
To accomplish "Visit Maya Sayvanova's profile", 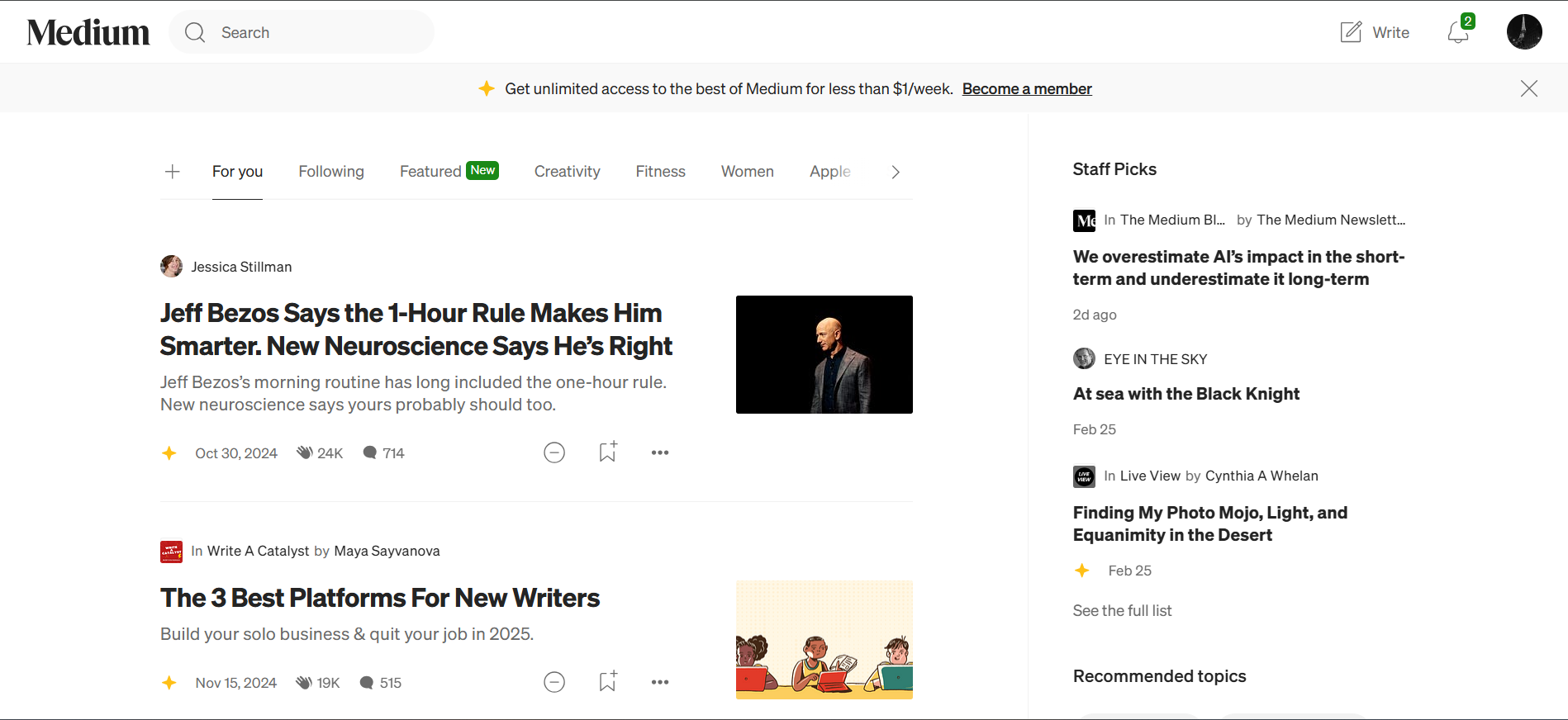I will tap(387, 551).
